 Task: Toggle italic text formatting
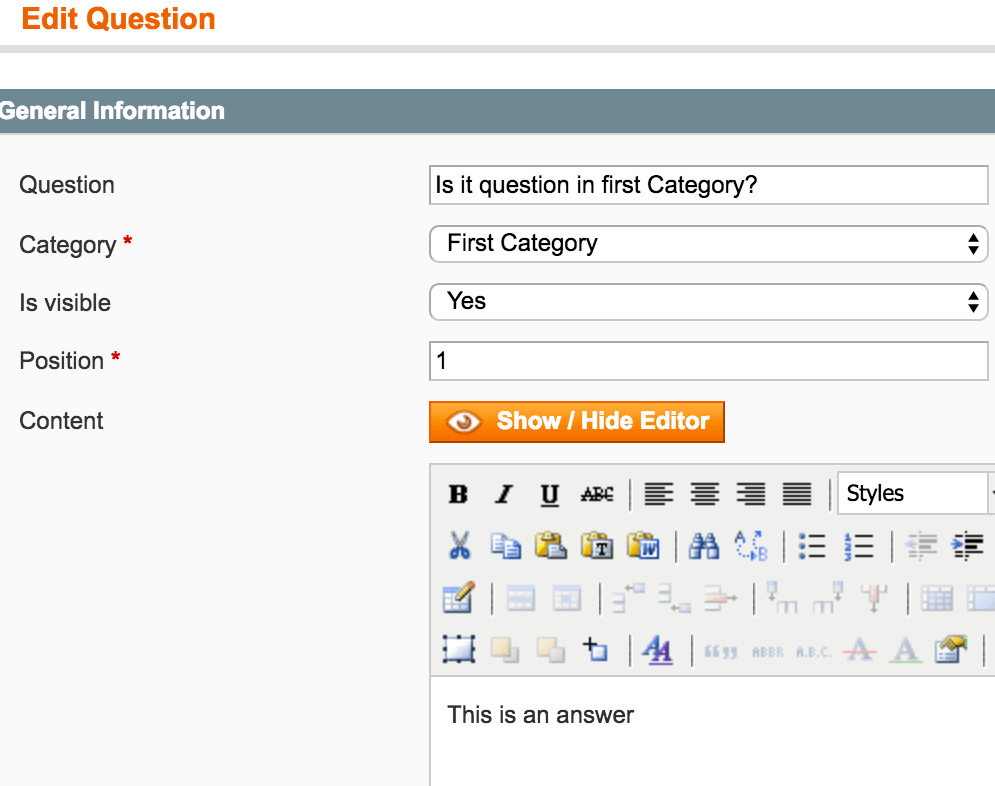(504, 494)
